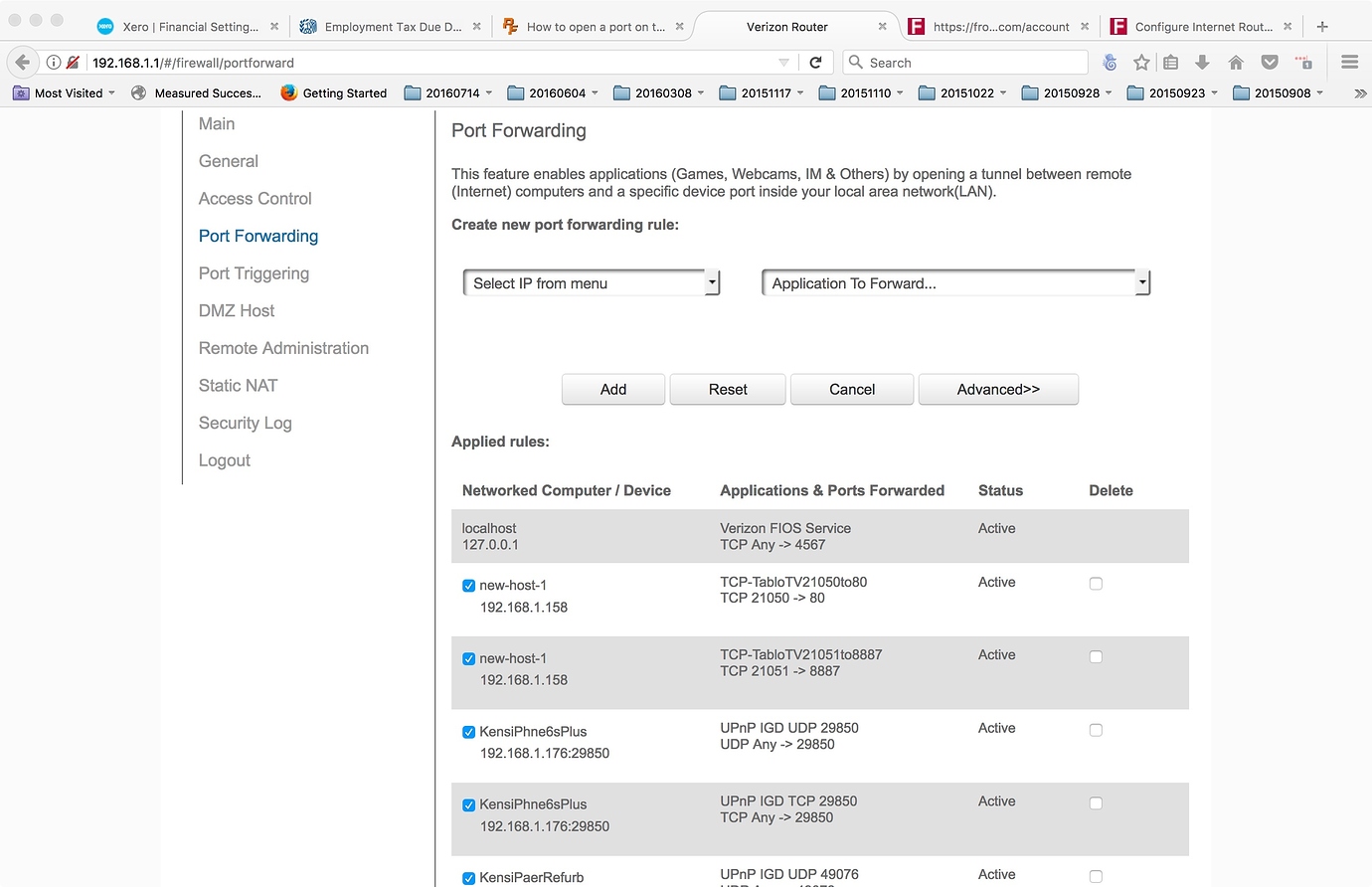Screen dimensions: 1372x887
Task: Open Port Triggering section
Action: (x=254, y=273)
